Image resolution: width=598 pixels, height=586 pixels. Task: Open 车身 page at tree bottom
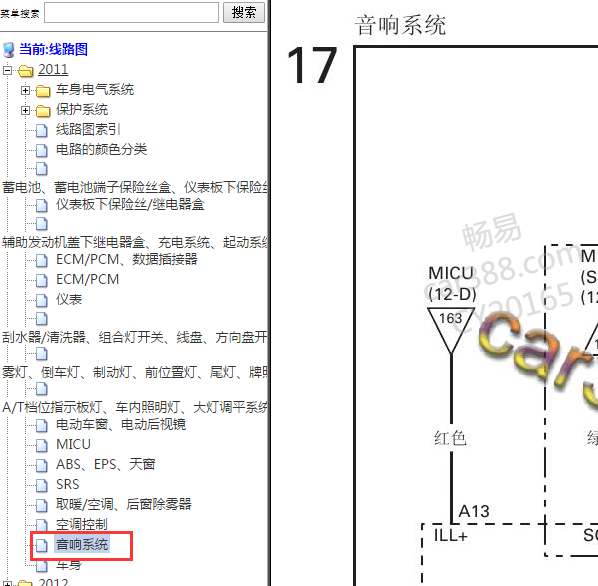69,564
